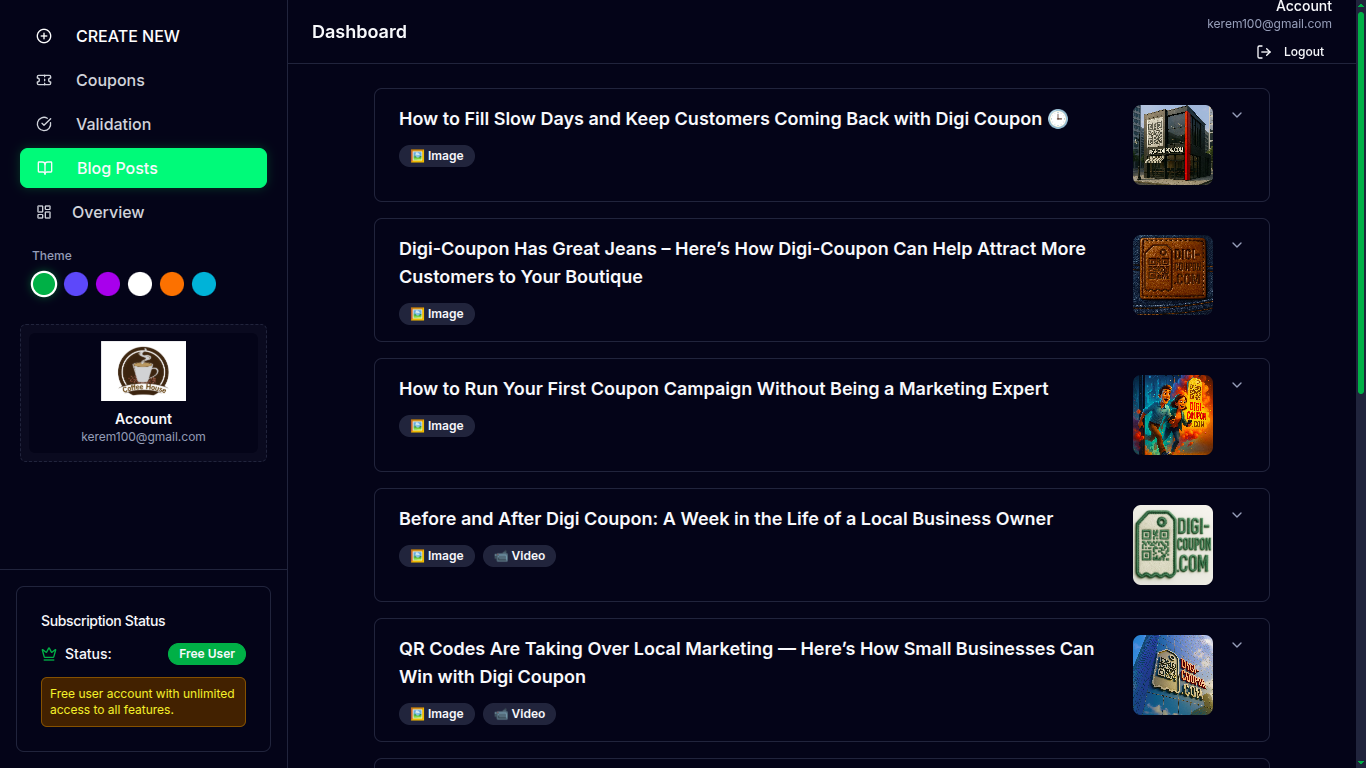Image resolution: width=1366 pixels, height=768 pixels.
Task: Click Image tag on 'Great Jeans' post
Action: click(437, 314)
